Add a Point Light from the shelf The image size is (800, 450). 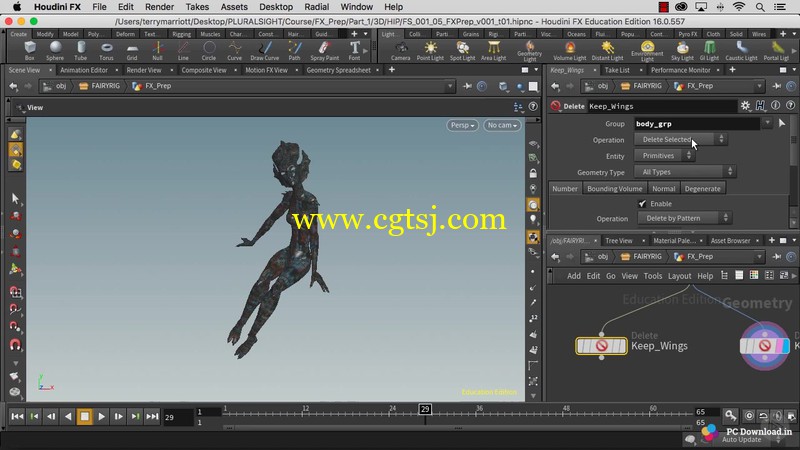click(430, 51)
